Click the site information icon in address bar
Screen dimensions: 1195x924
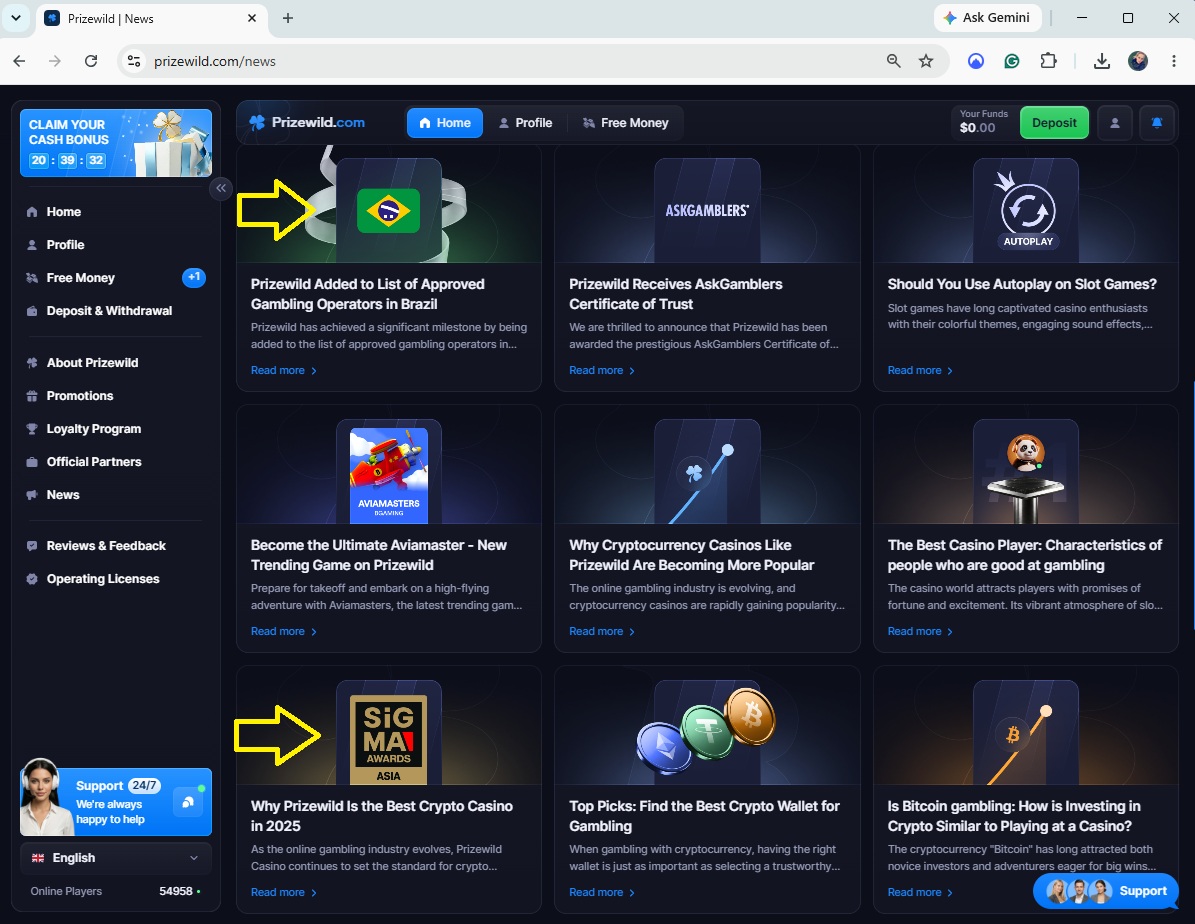click(x=134, y=61)
